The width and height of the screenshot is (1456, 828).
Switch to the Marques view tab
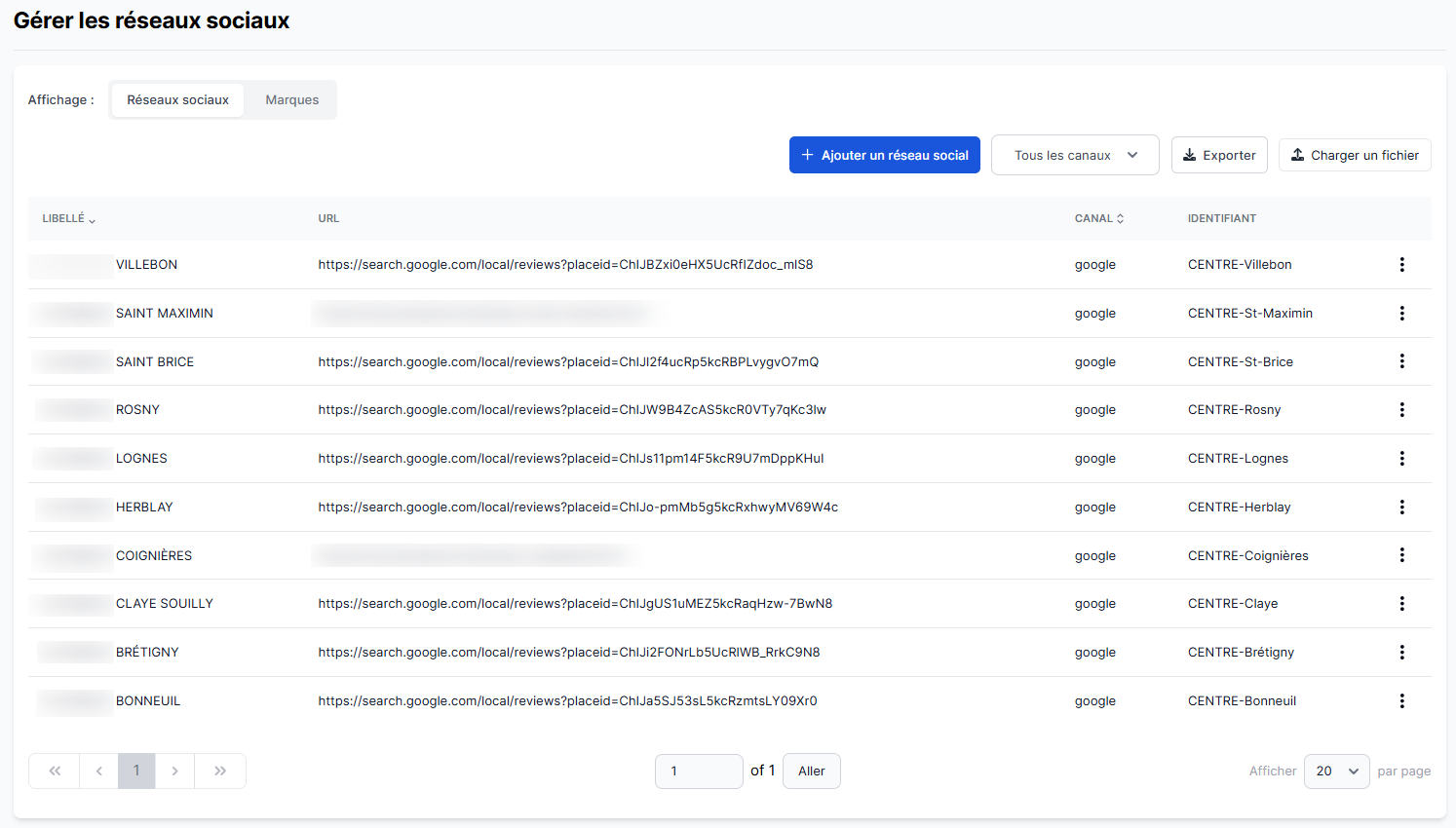(291, 100)
